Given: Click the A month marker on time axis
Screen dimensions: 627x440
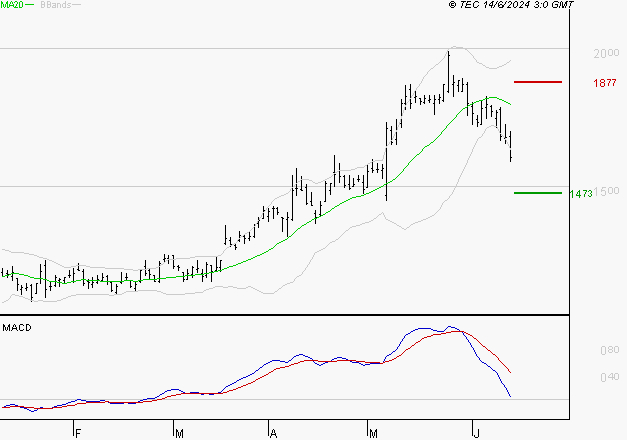Looking at the screenshot, I should (x=274, y=434).
